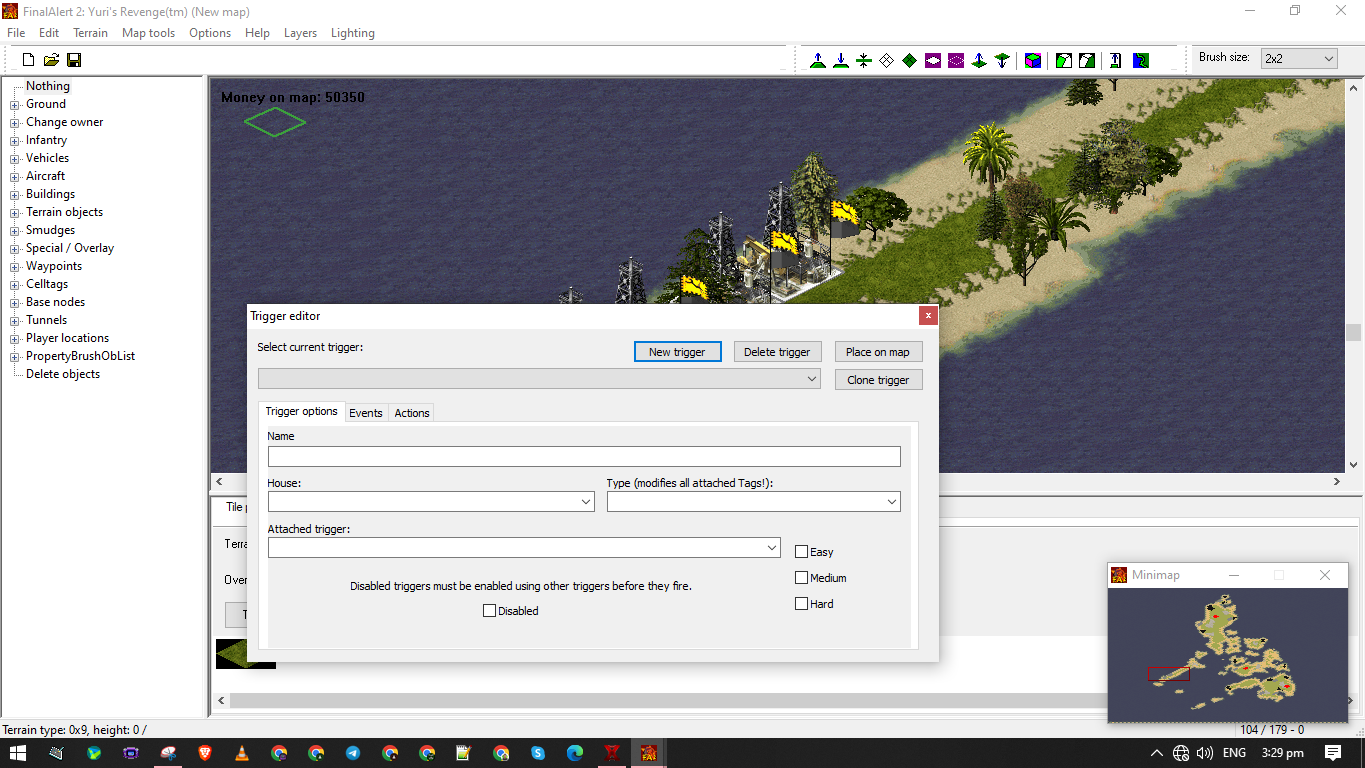Select Nothing in the object tree

point(48,86)
